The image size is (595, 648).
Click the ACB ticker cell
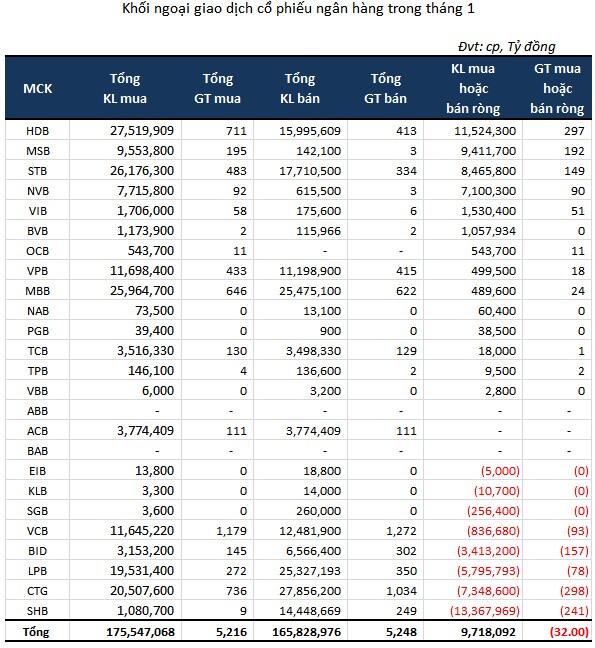(x=38, y=431)
